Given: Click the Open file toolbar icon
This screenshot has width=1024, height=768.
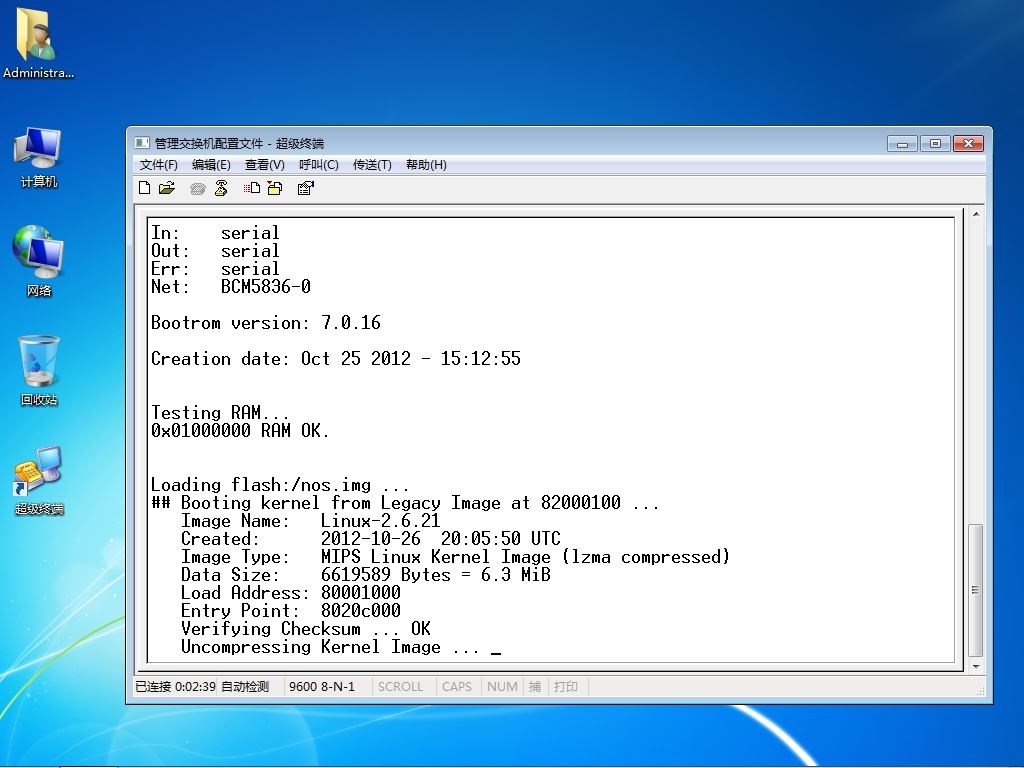Looking at the screenshot, I should point(167,188).
